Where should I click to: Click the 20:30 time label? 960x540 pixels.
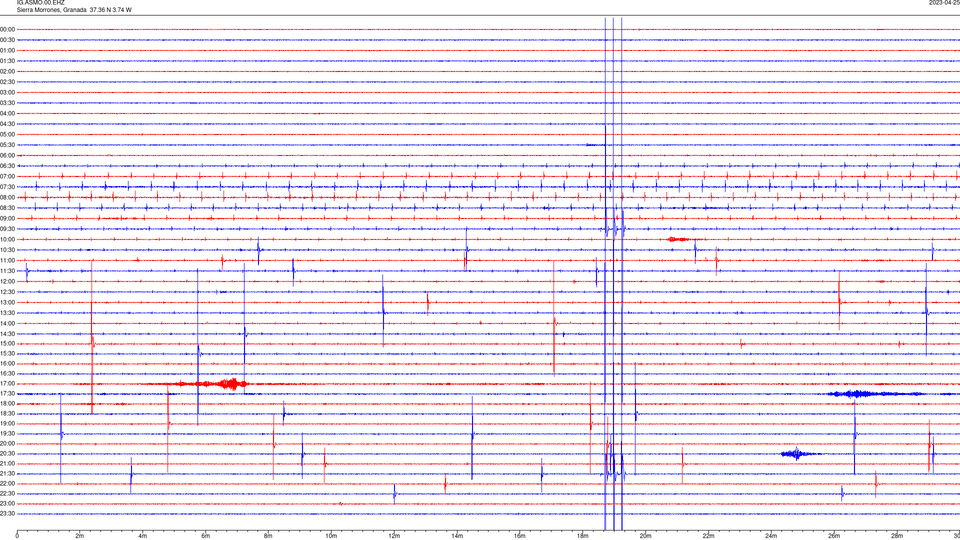(7, 453)
